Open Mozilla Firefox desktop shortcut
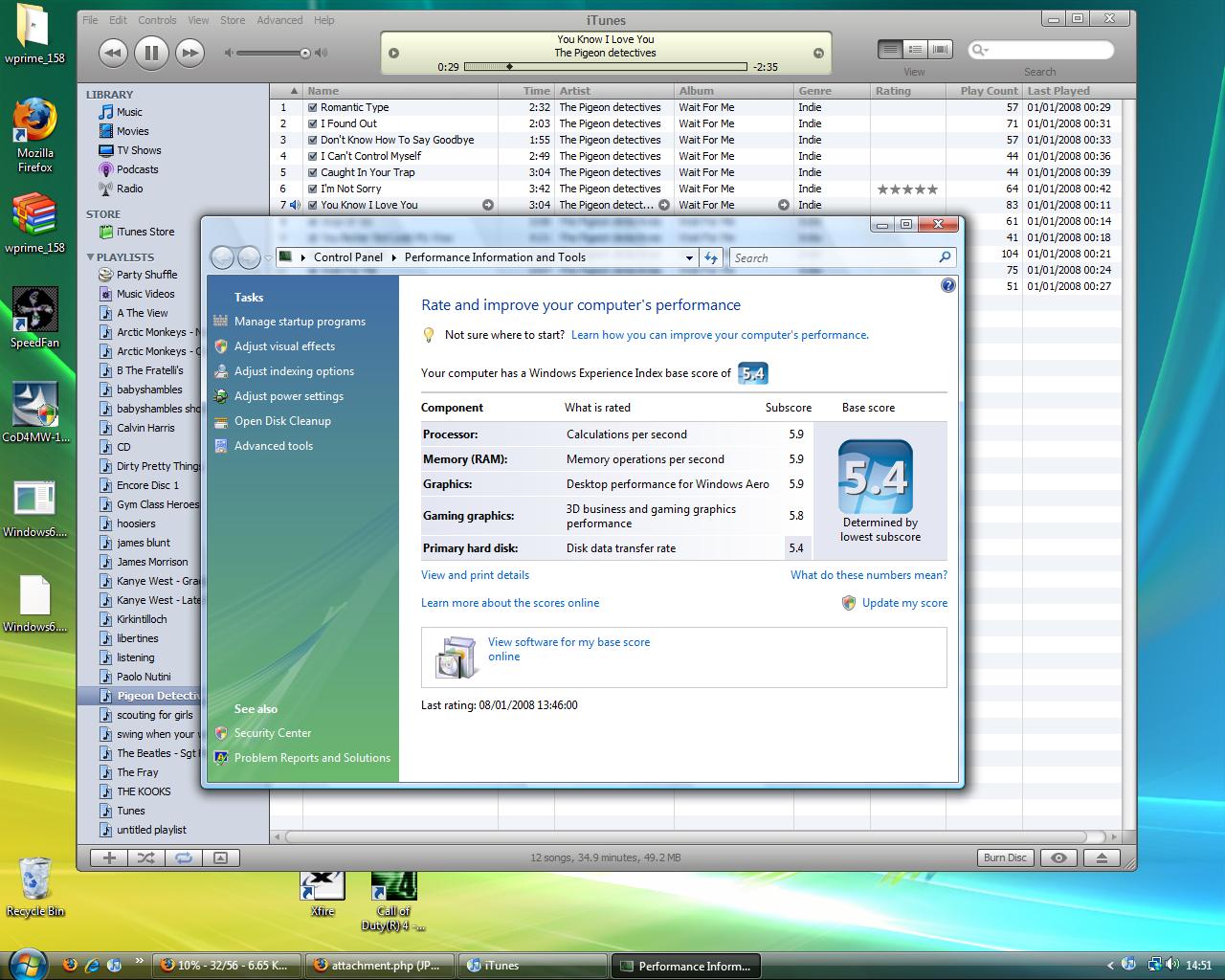This screenshot has width=1225, height=980. pyautogui.click(x=35, y=134)
